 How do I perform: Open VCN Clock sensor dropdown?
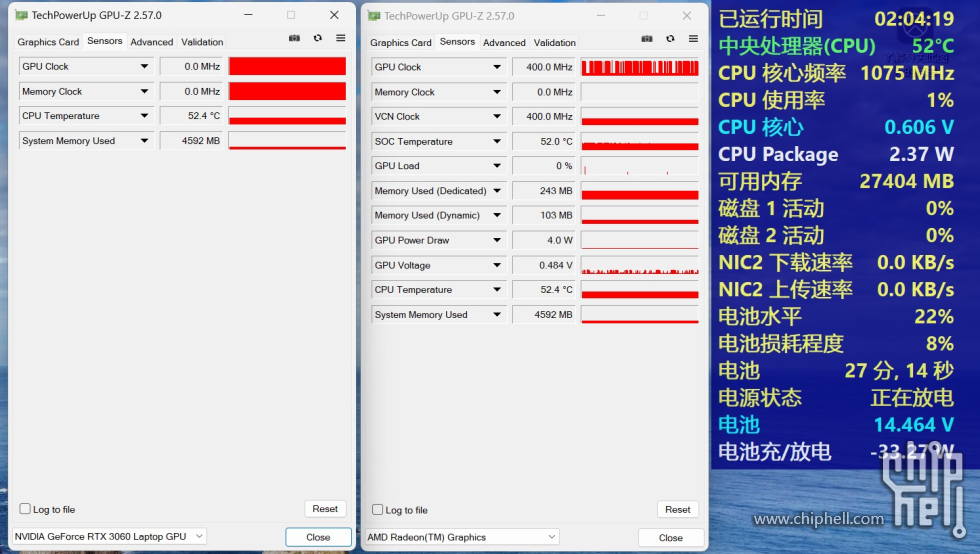pos(497,116)
